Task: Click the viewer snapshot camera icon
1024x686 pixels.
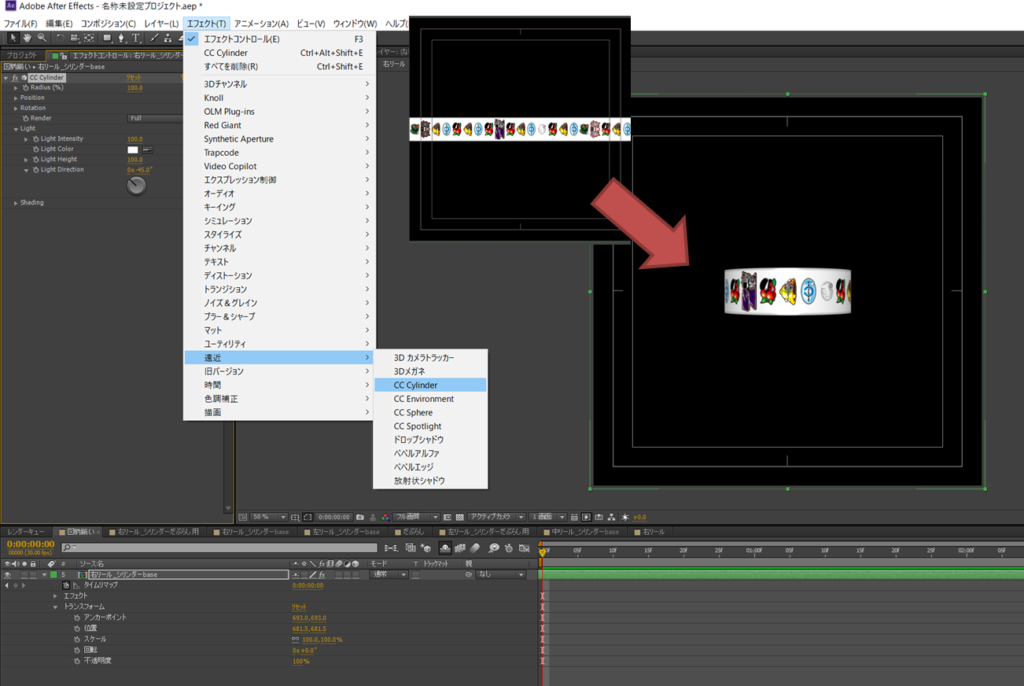Action: [x=360, y=517]
